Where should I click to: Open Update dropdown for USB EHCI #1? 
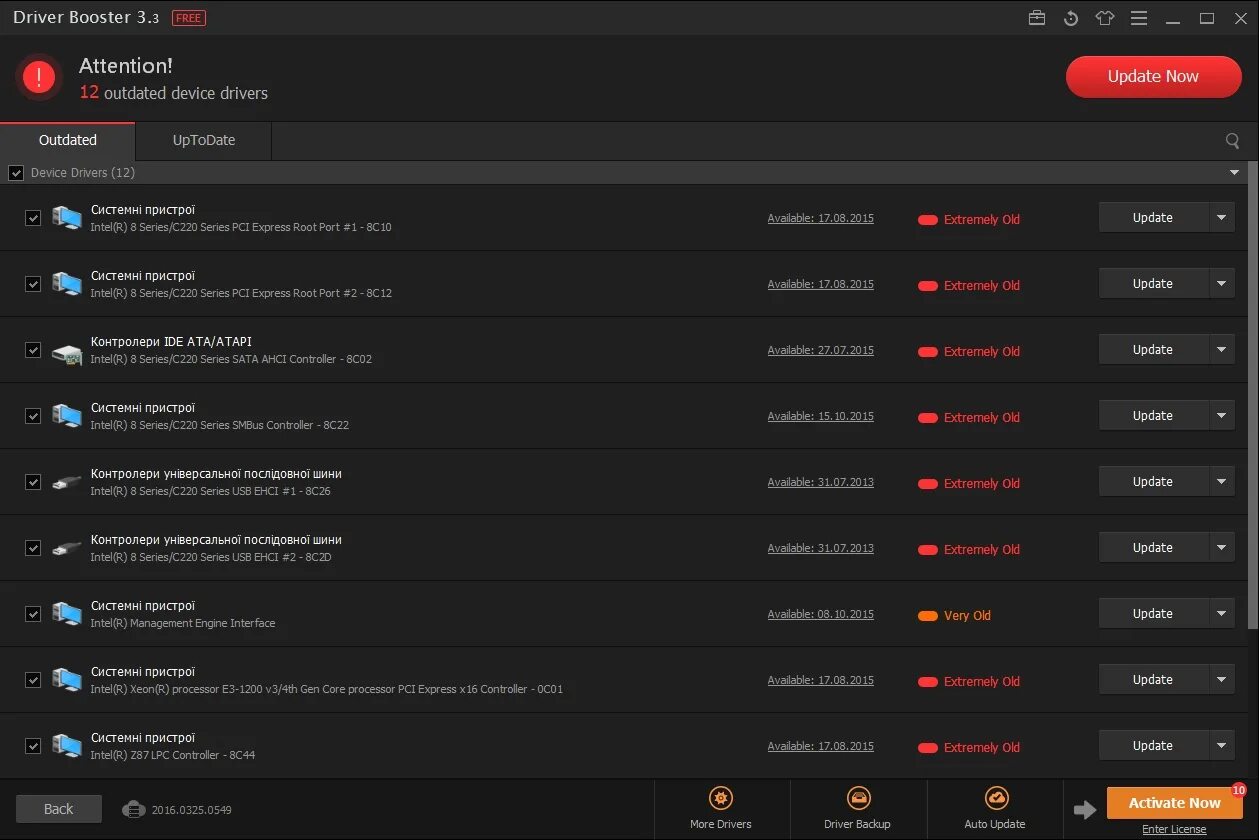[1221, 482]
